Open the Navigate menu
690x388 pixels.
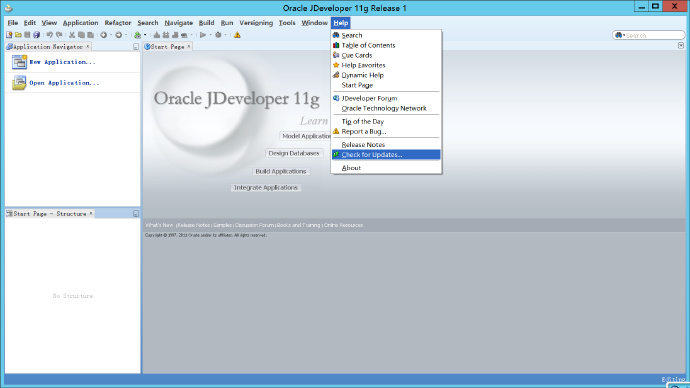pyautogui.click(x=178, y=23)
